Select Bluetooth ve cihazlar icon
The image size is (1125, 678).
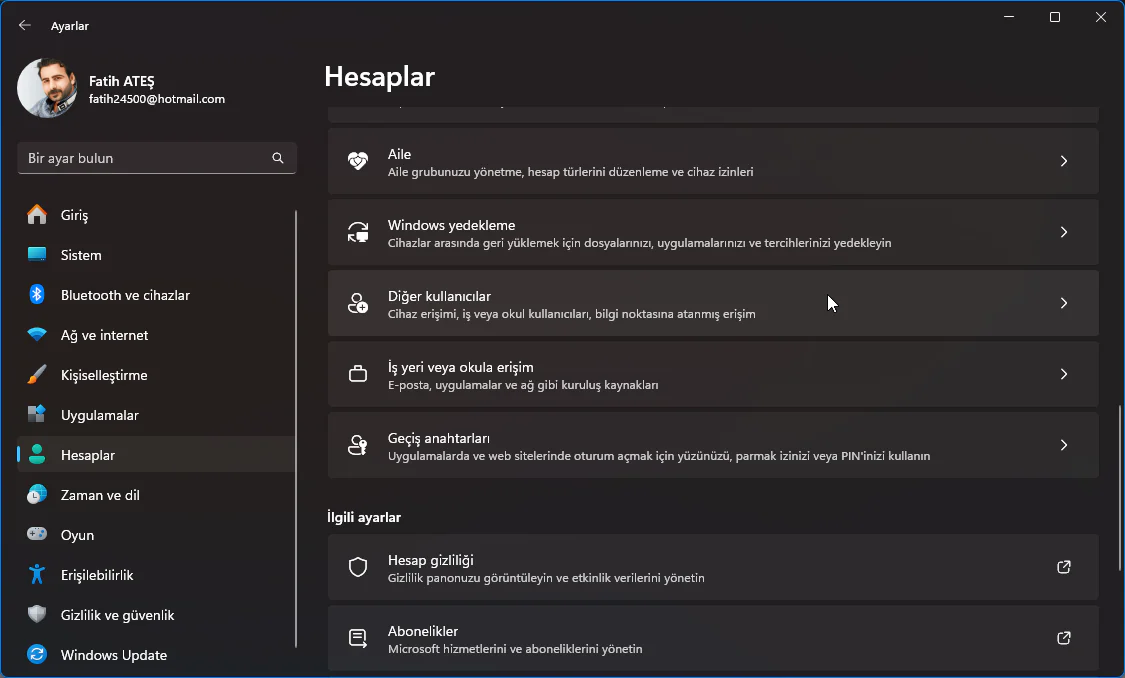pos(33,295)
